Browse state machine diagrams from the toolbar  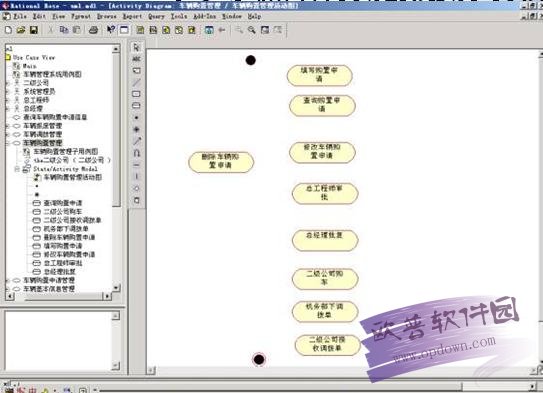(179, 30)
